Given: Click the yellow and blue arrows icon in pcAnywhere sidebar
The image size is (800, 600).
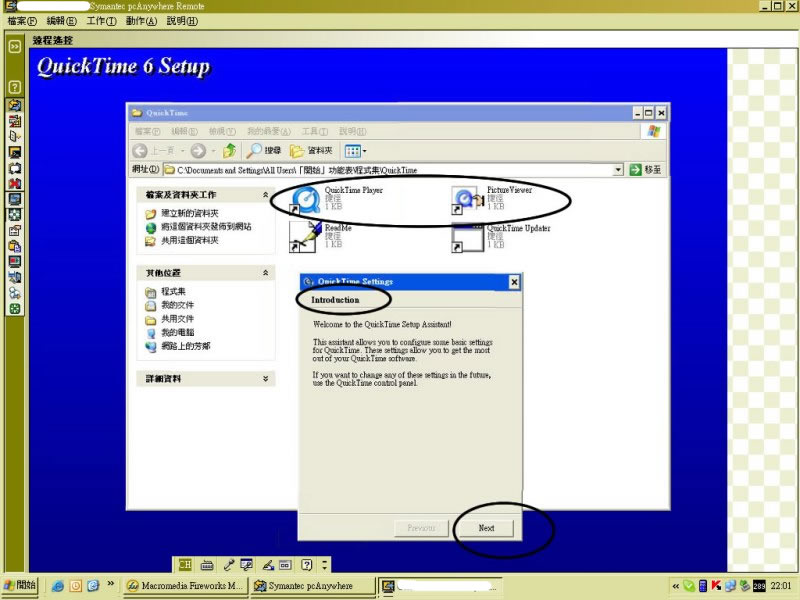Looking at the screenshot, I should pos(15,105).
